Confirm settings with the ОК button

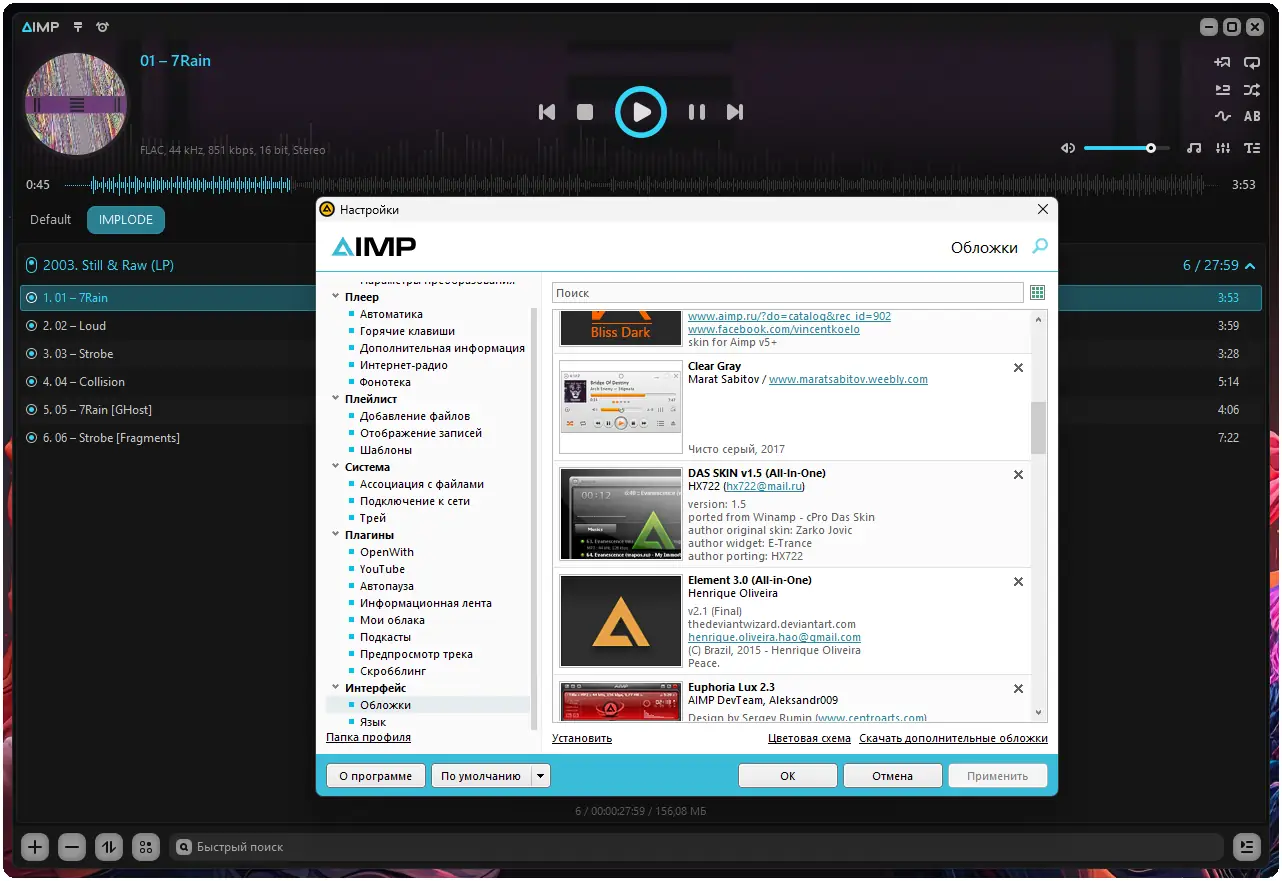point(788,776)
